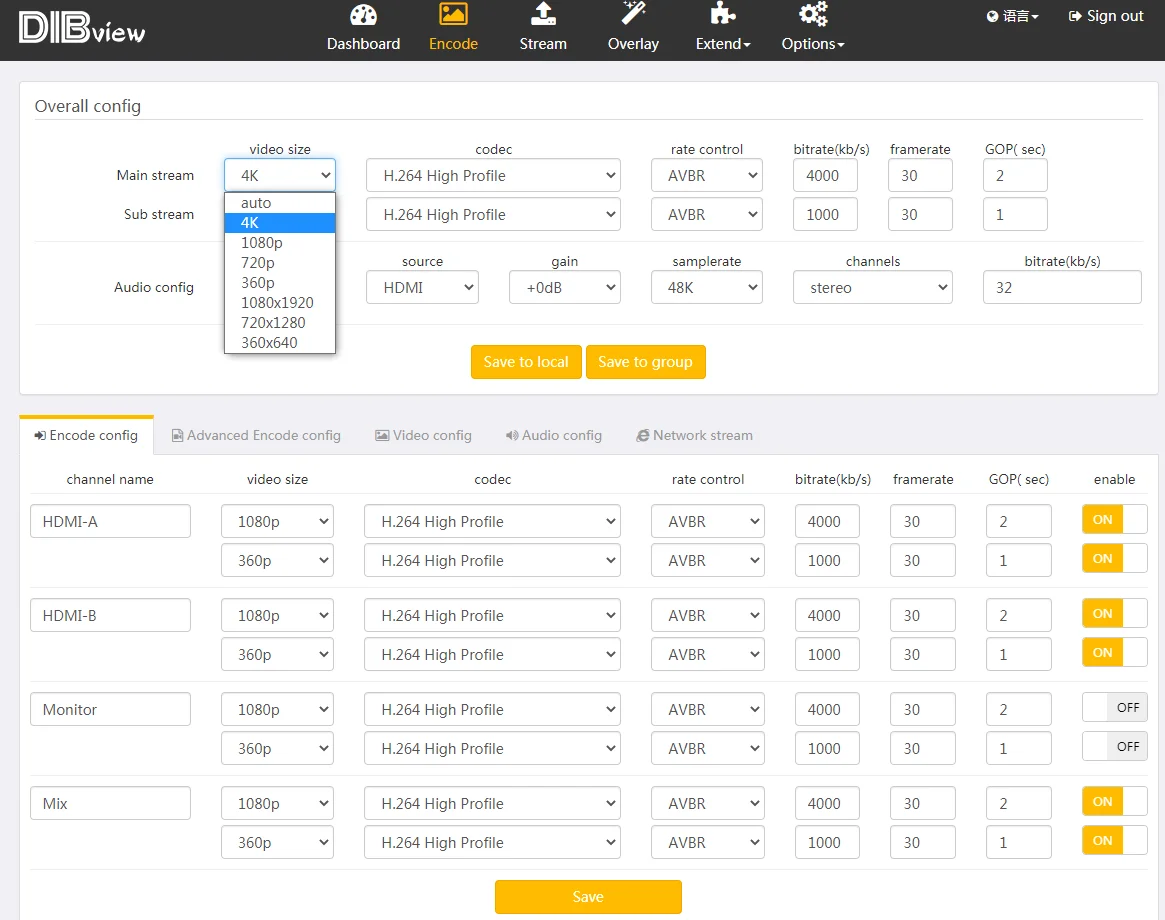
Task: Open the Dashboard gauge icon
Action: tap(363, 16)
